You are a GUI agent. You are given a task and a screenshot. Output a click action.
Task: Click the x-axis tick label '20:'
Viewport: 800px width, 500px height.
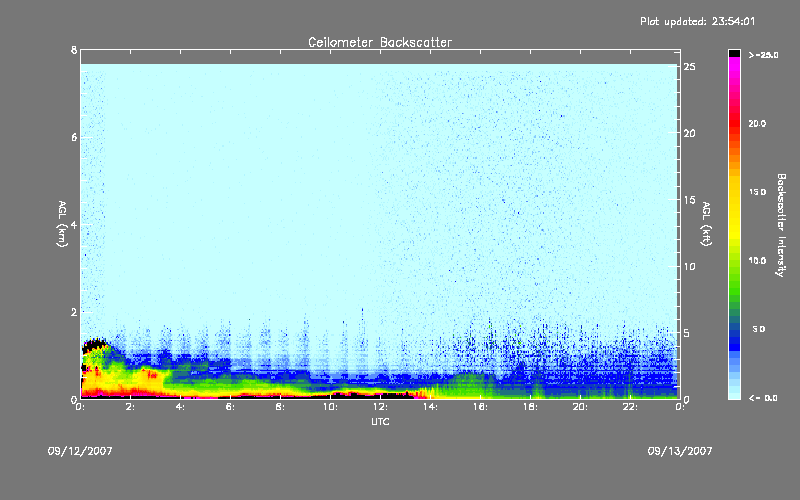(580, 407)
